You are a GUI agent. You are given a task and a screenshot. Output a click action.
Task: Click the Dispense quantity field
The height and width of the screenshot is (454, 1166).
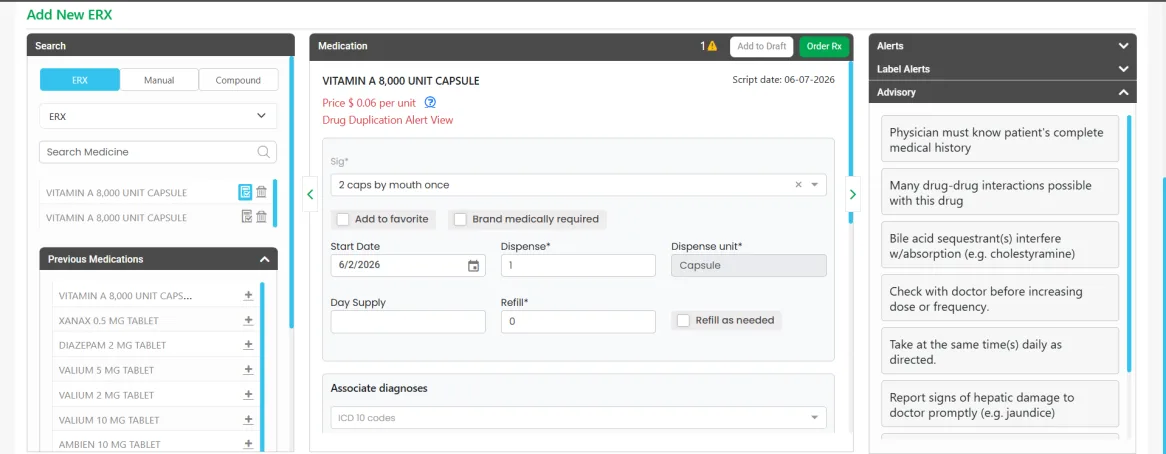pyautogui.click(x=578, y=265)
